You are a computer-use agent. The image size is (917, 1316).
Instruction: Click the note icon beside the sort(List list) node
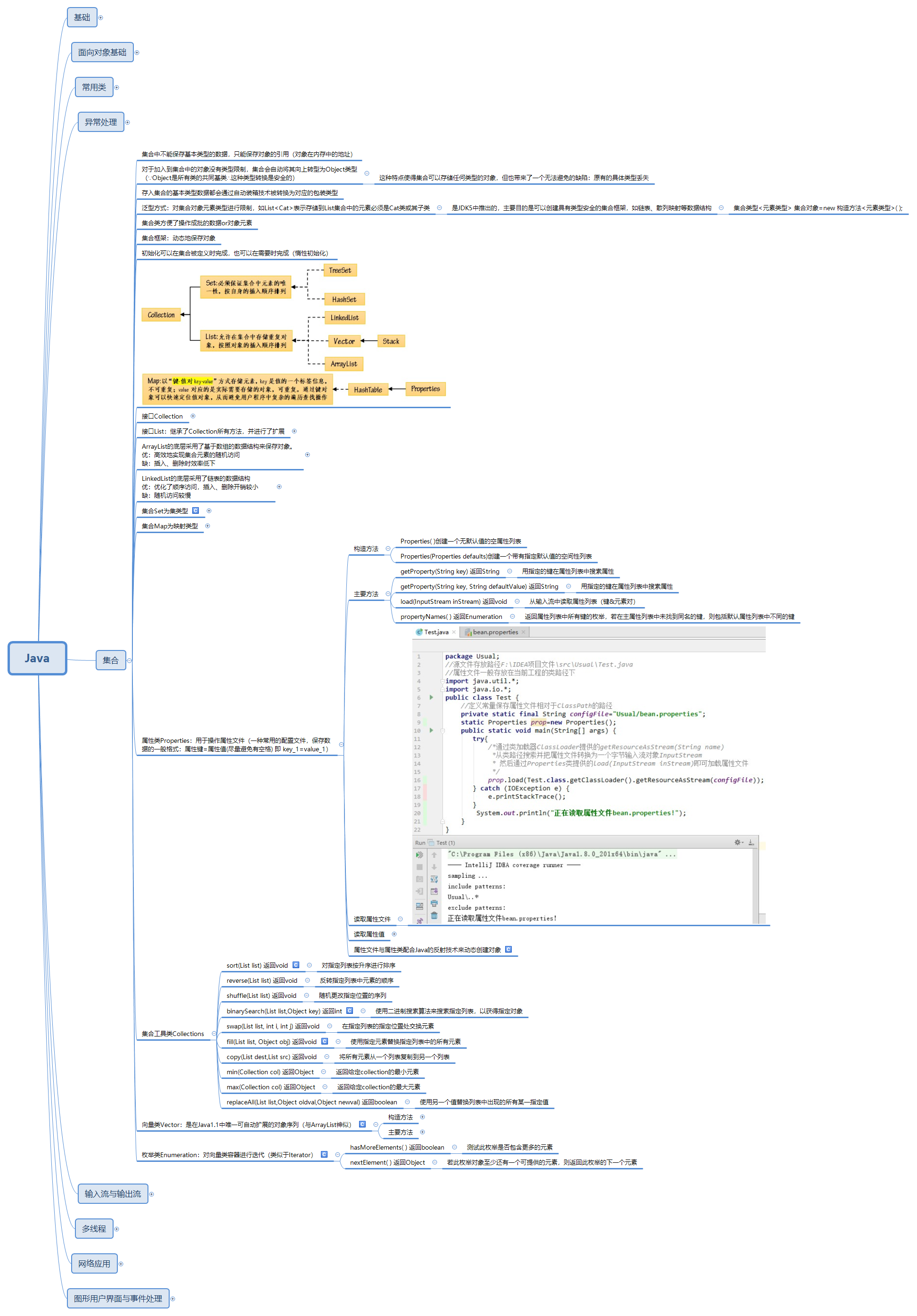[x=296, y=965]
